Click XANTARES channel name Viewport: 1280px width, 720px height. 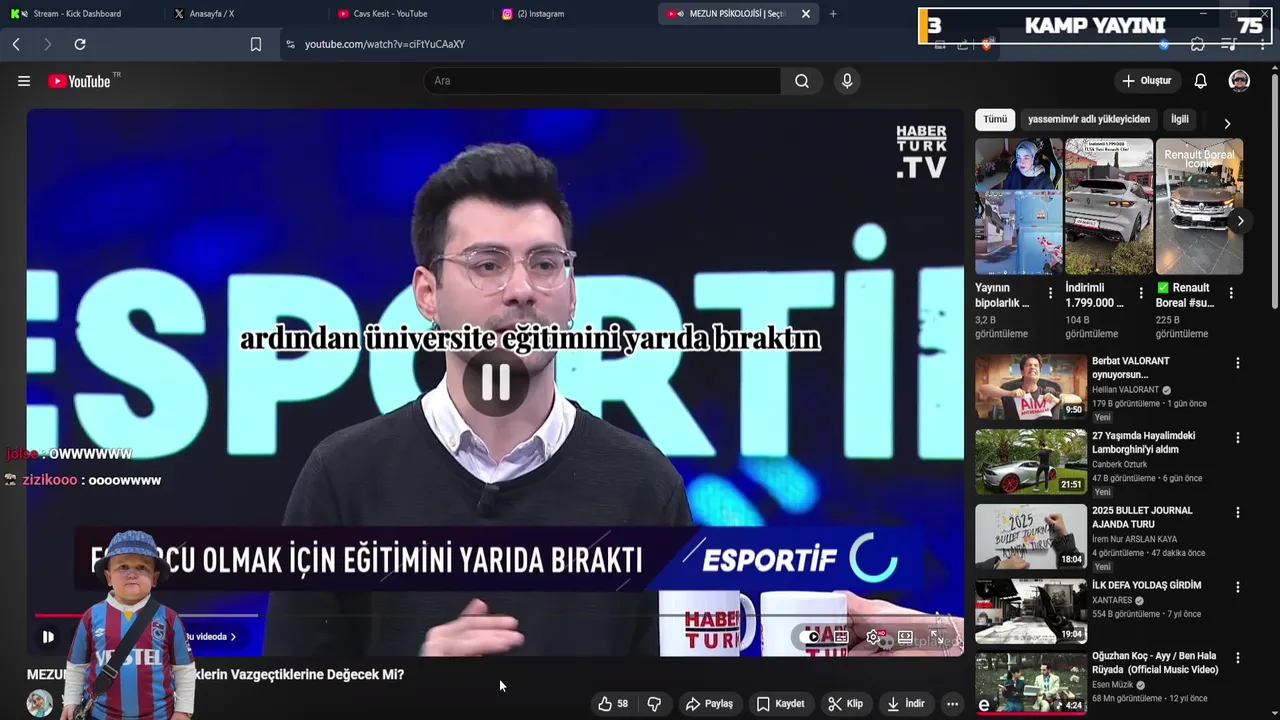click(x=1113, y=601)
